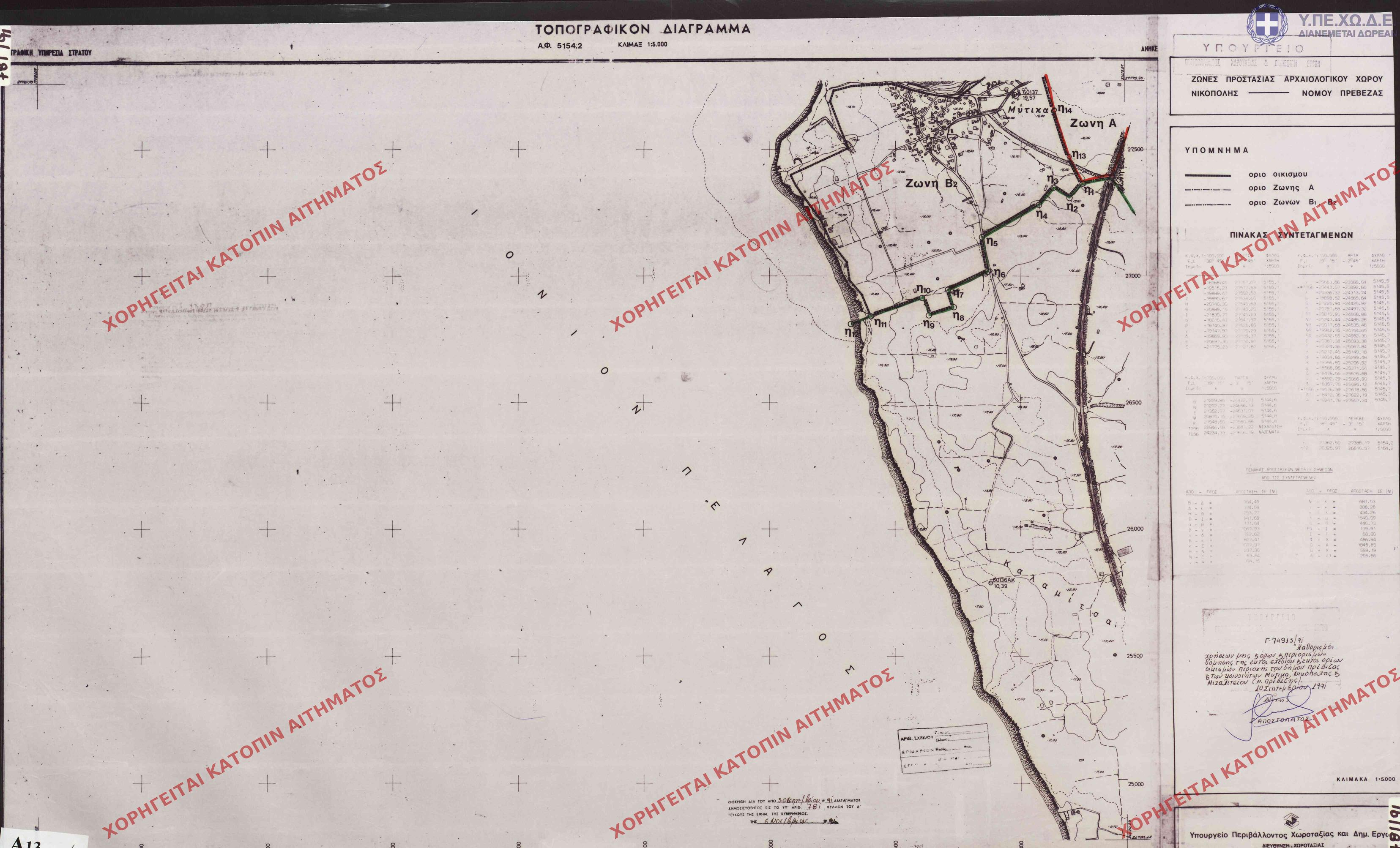Screen dimensions: 1400x848
Task: Click the 'οριο οικισμου' legend line sample
Action: [1208, 175]
